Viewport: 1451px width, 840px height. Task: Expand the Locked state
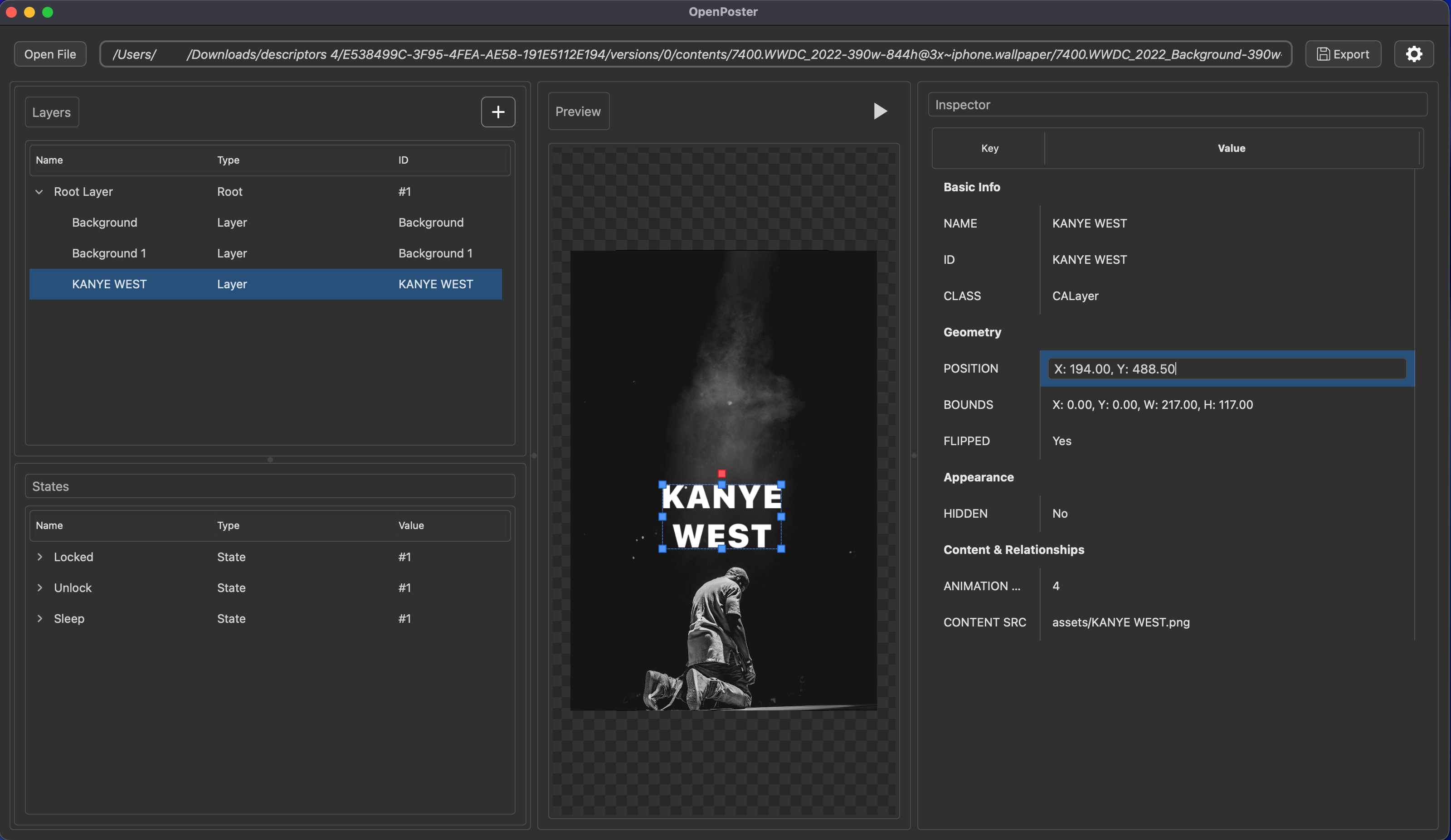click(39, 557)
